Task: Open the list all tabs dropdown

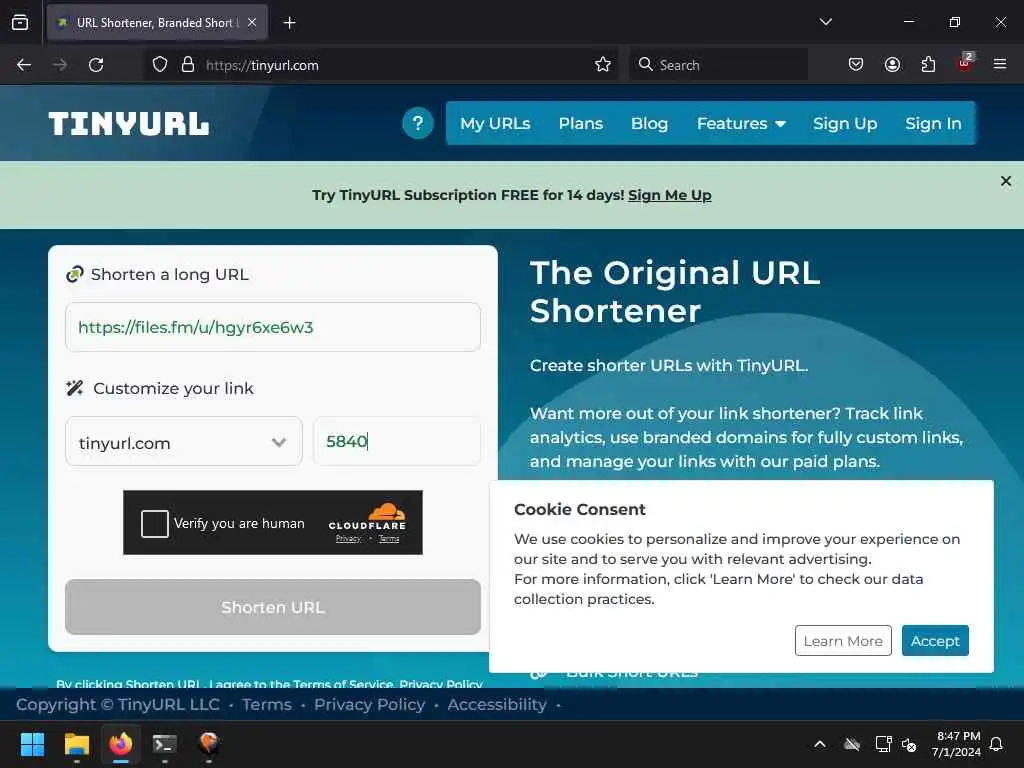Action: tap(825, 22)
